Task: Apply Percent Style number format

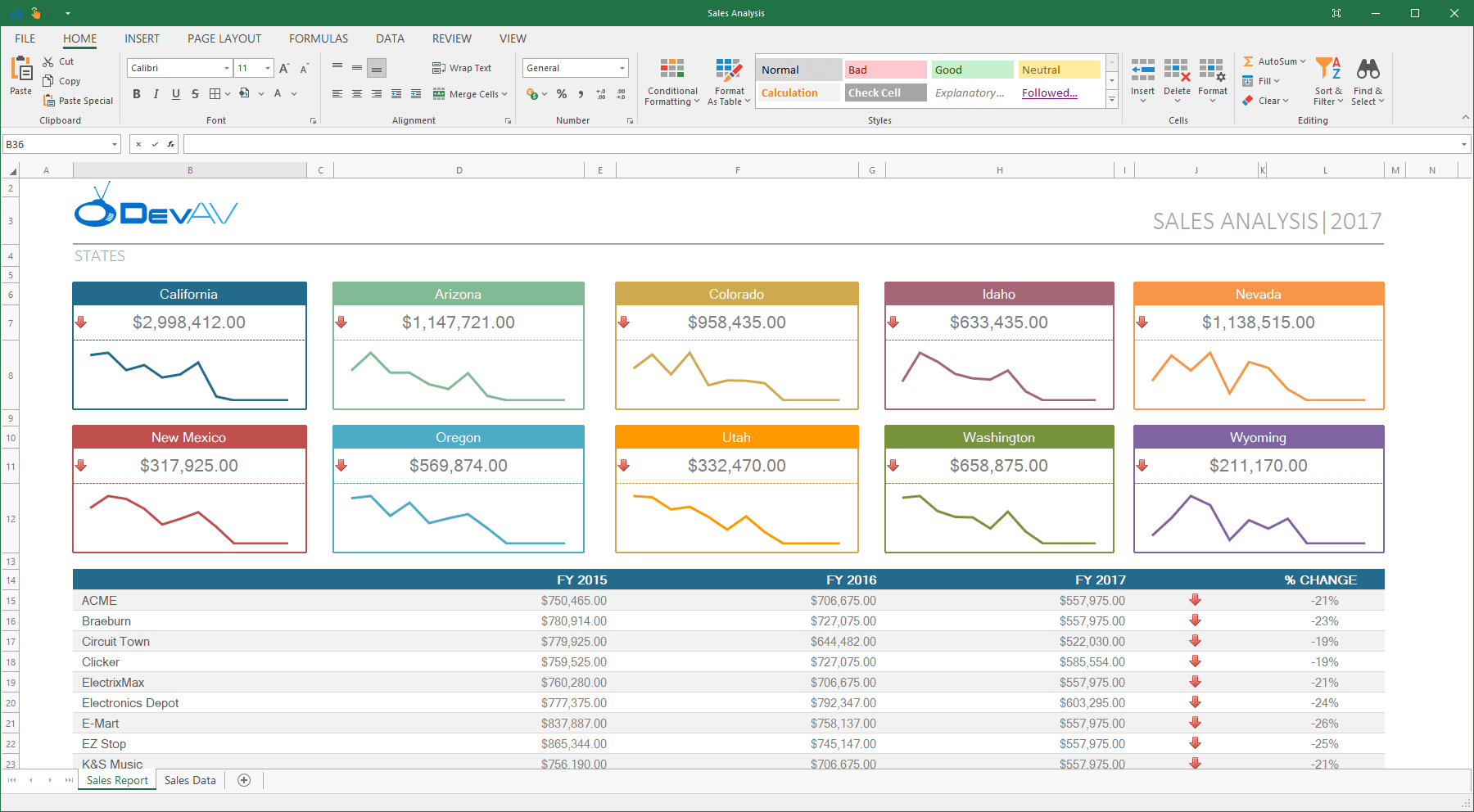Action: click(x=562, y=94)
